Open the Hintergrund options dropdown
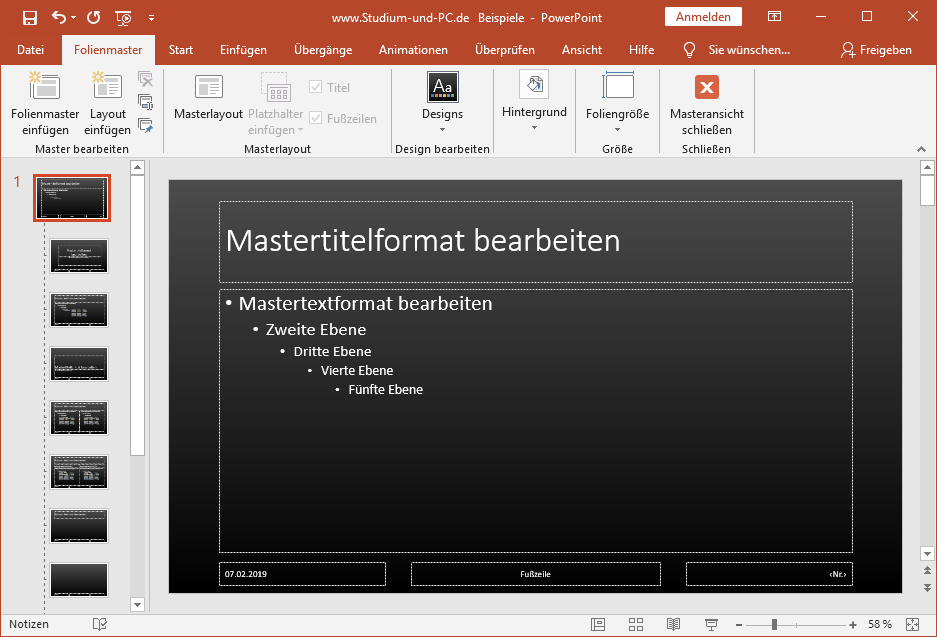937x637 pixels. (534, 102)
